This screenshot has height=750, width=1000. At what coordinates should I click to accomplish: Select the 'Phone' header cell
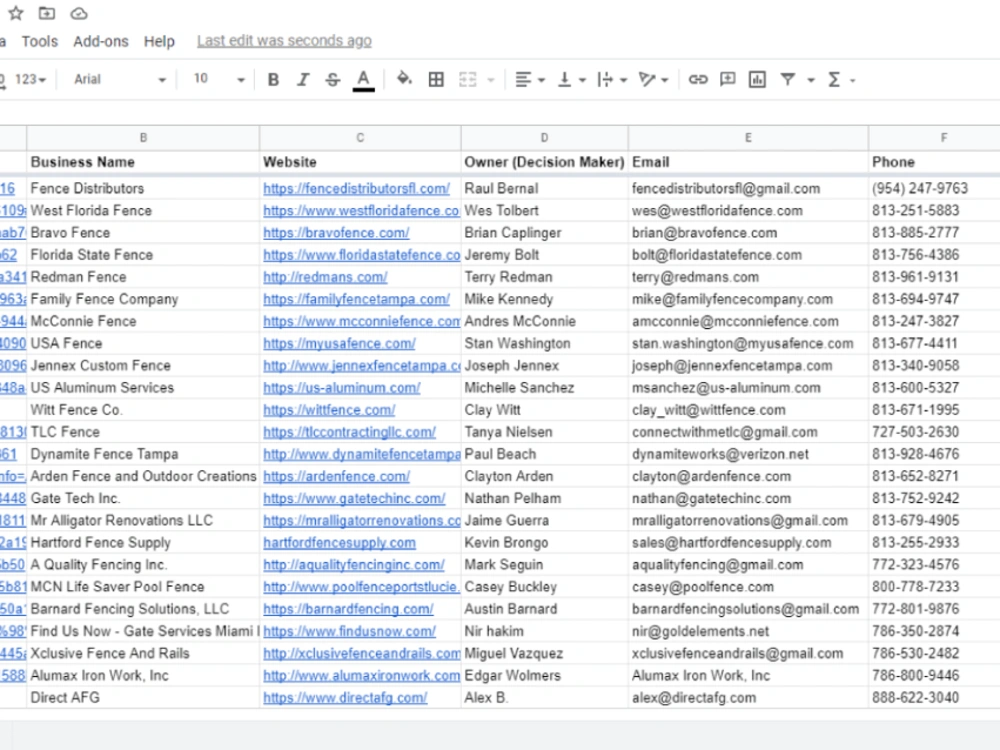point(934,162)
